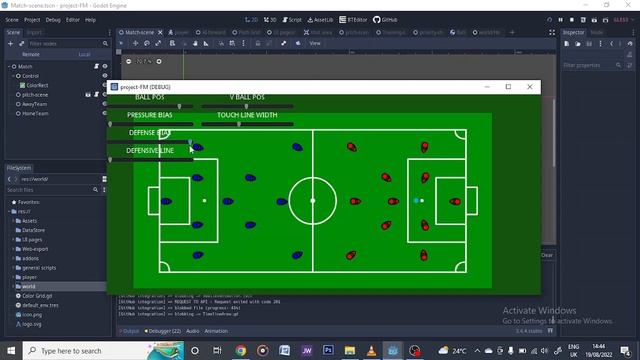Open VLC media player from taskbar

coord(371,351)
